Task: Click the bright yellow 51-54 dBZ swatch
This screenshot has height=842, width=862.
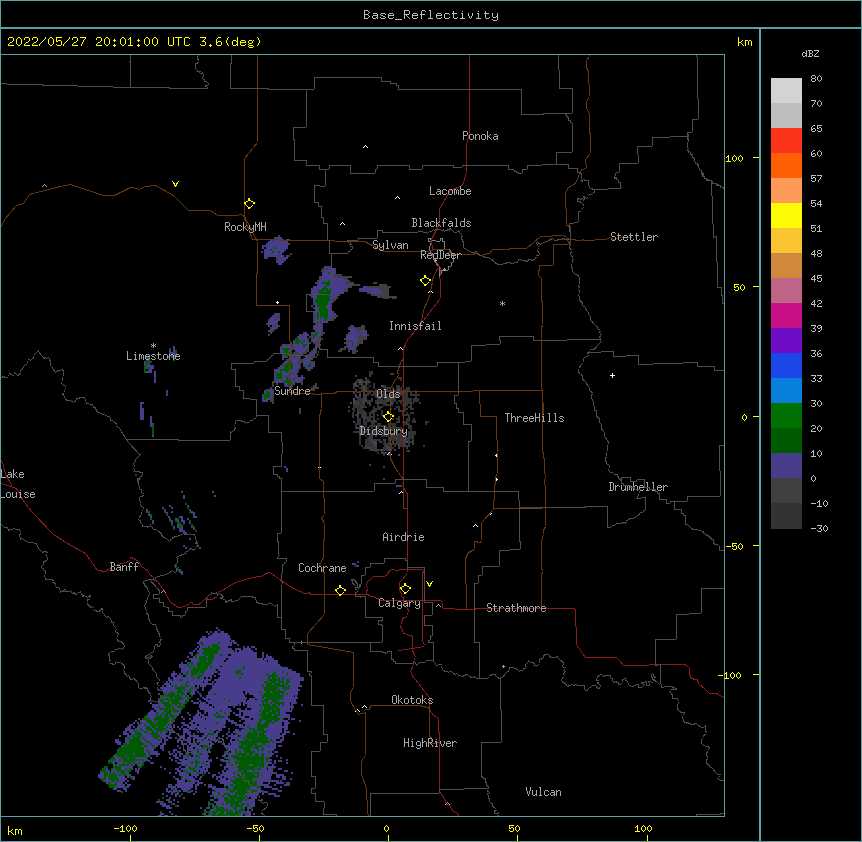Action: click(x=786, y=215)
